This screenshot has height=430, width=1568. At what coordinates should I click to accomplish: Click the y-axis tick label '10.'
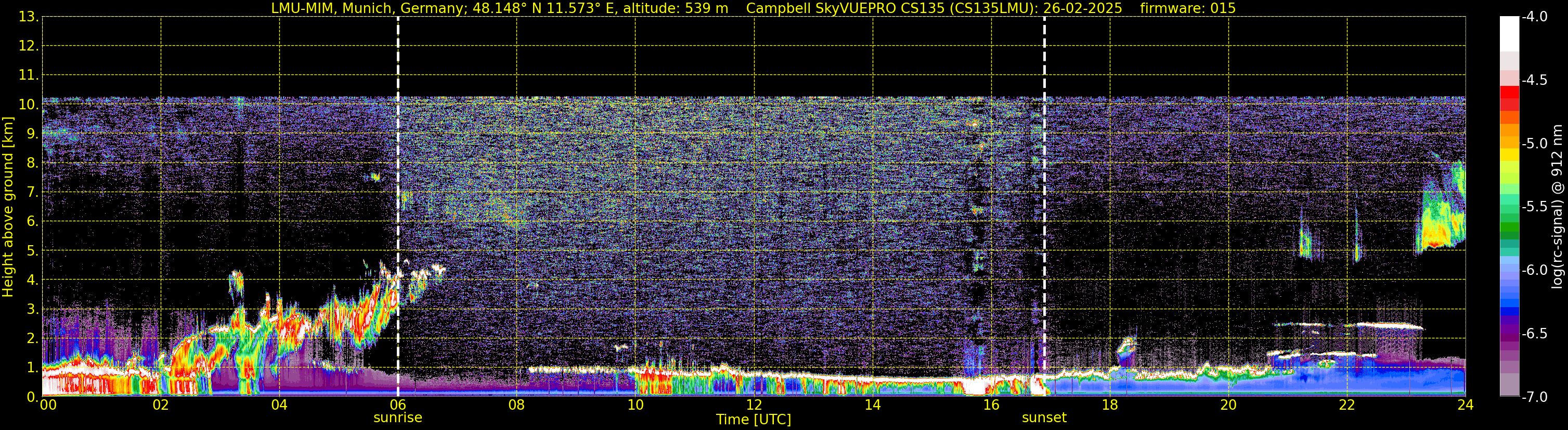point(29,104)
